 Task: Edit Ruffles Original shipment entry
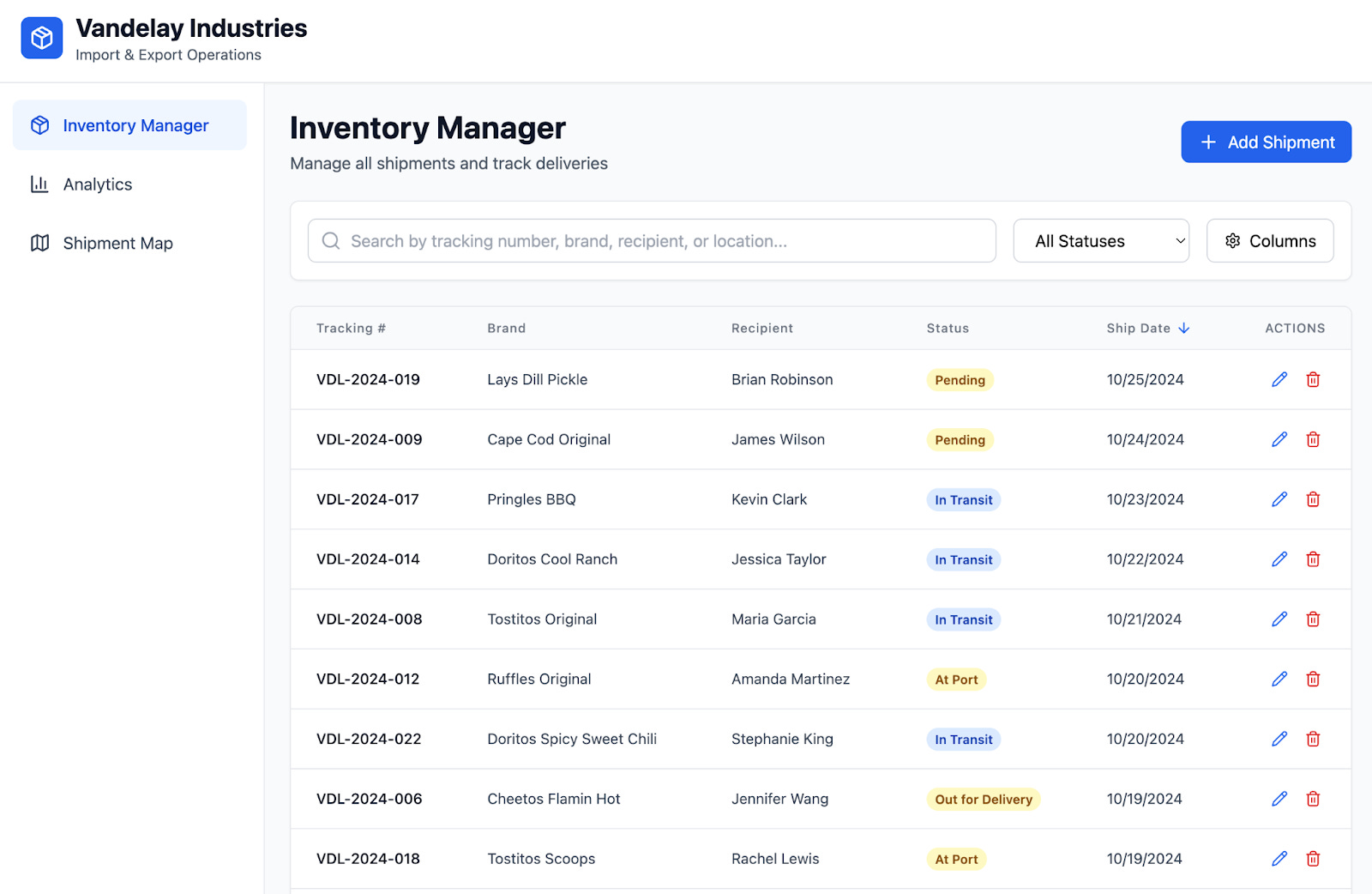[1279, 679]
